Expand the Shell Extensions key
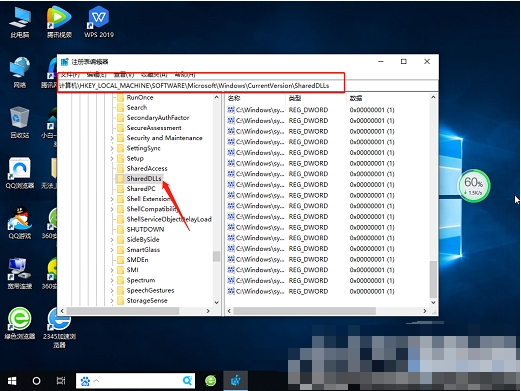The width and height of the screenshot is (521, 391). 112,199
